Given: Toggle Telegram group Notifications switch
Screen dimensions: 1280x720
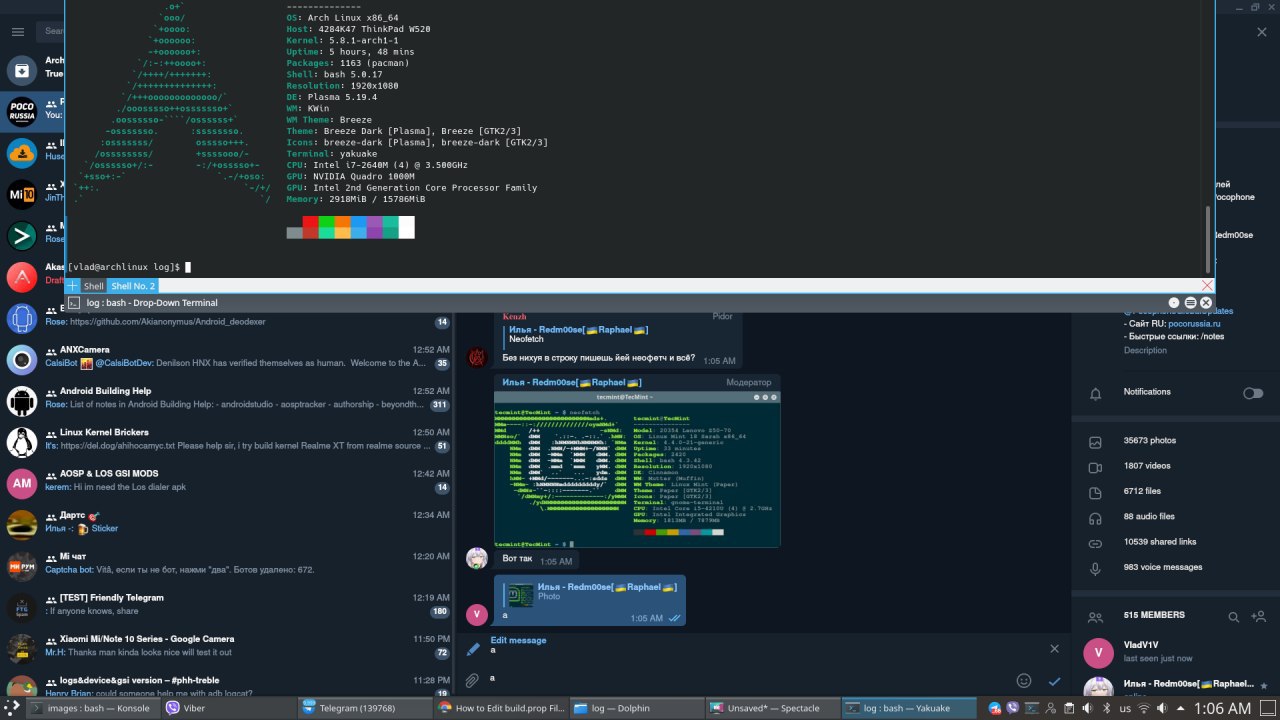Looking at the screenshot, I should 1252,393.
